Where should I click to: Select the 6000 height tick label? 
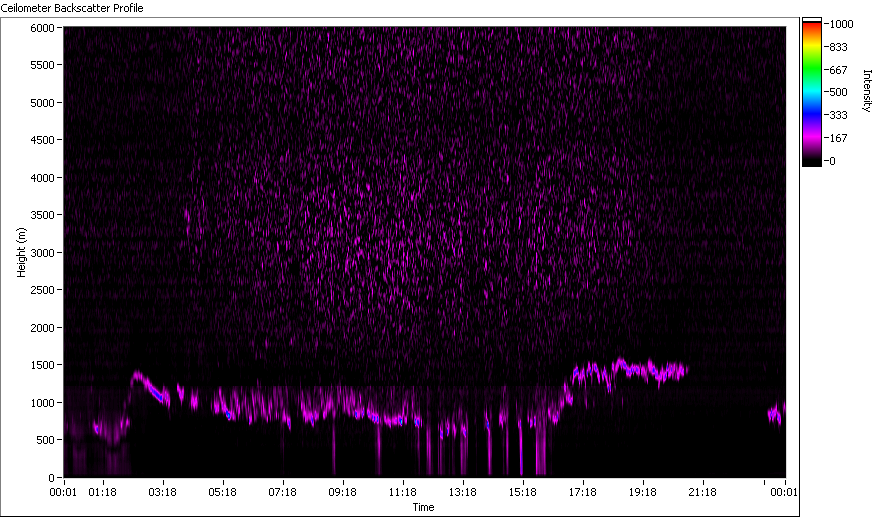(42, 28)
